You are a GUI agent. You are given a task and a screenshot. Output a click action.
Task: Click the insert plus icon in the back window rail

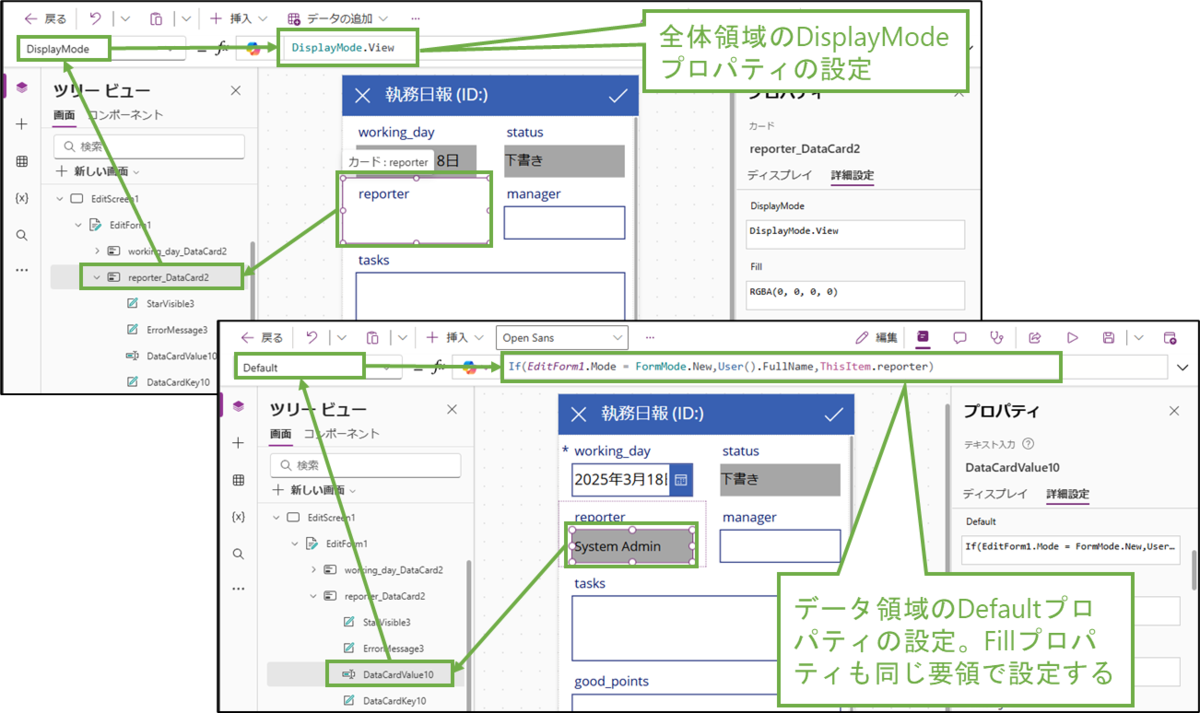pos(22,124)
